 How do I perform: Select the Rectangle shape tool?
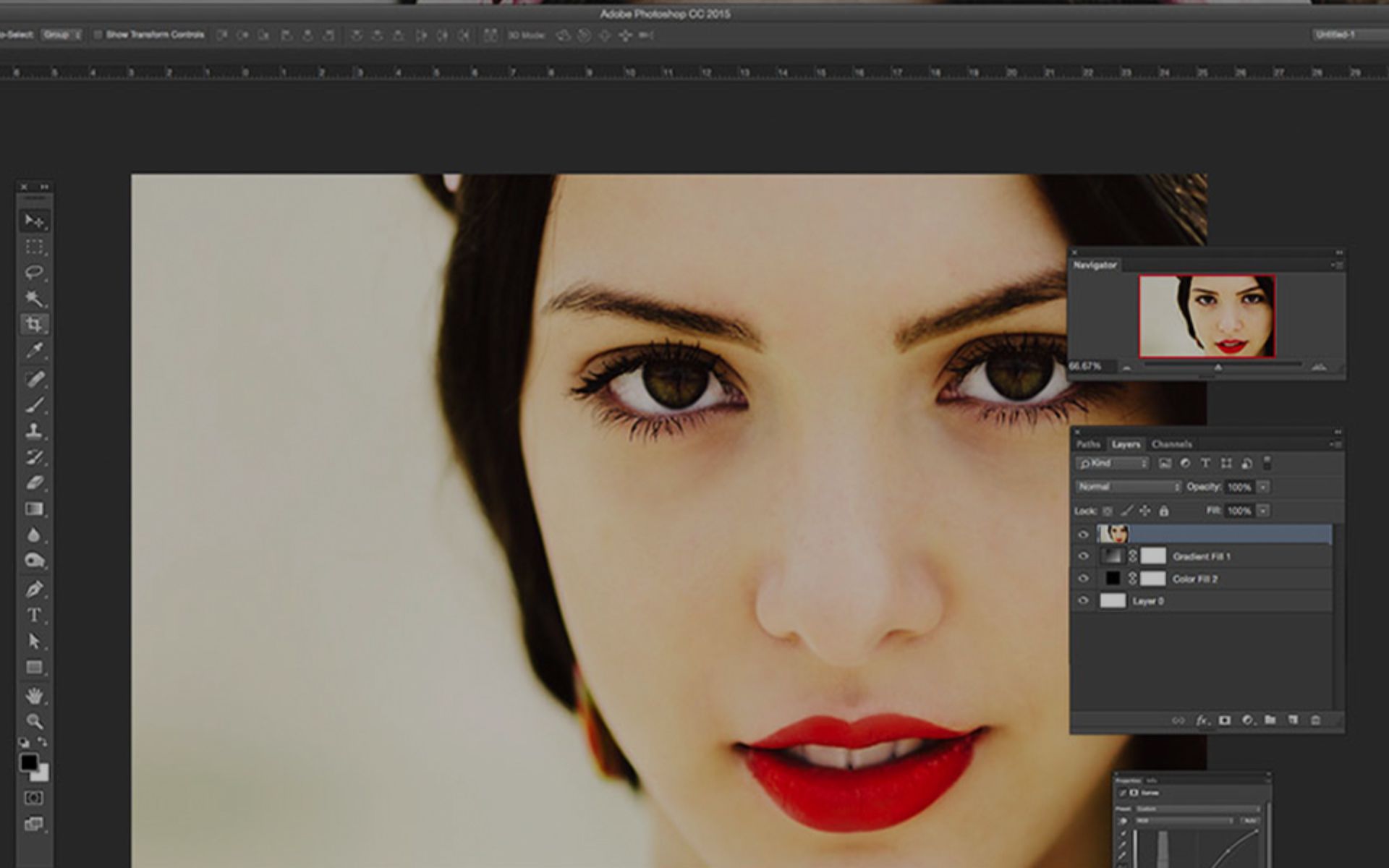point(34,667)
